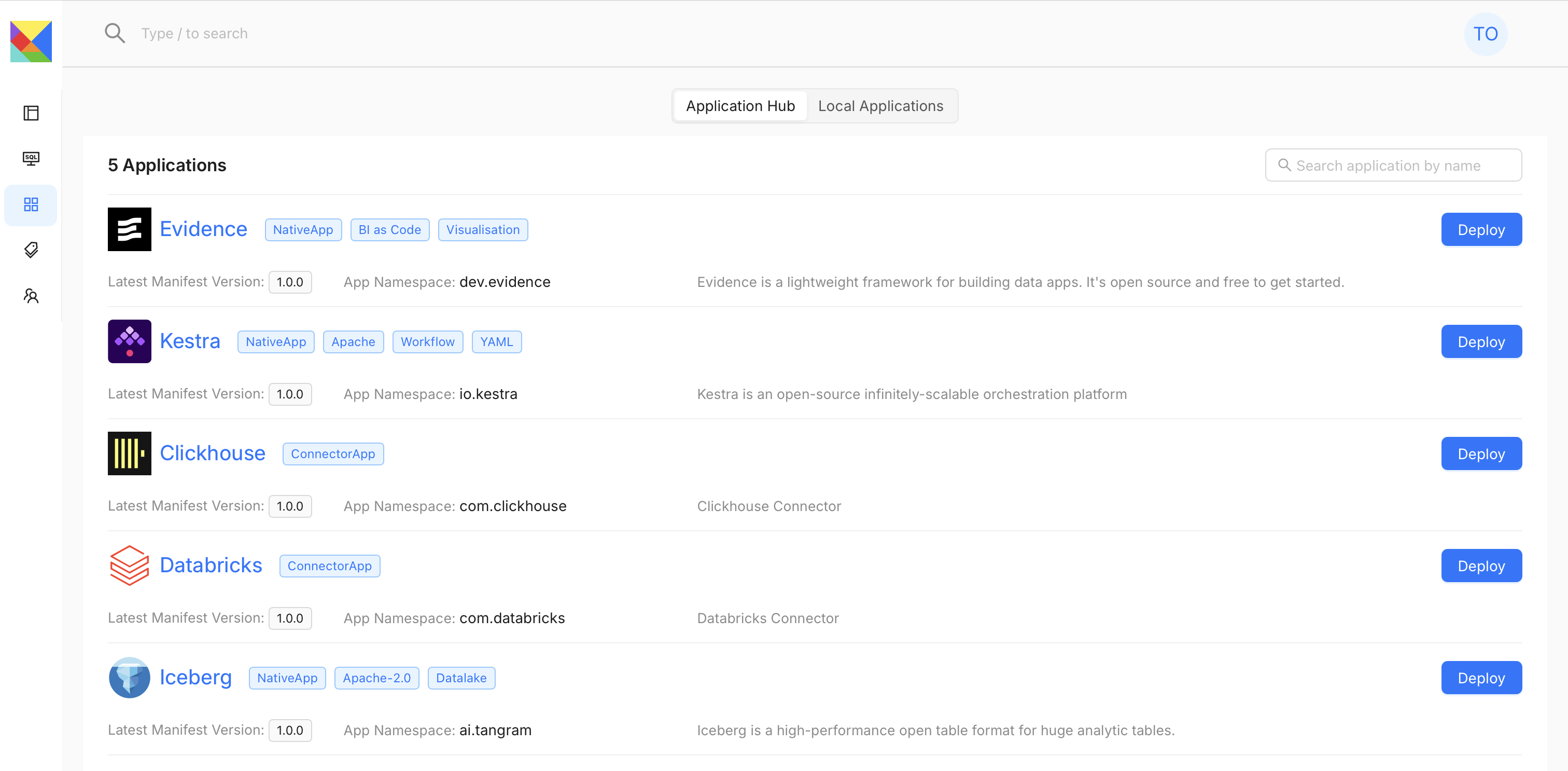Click Clickhouse's 1.0.0 version badge
Image resolution: width=1568 pixels, height=771 pixels.
[x=290, y=506]
